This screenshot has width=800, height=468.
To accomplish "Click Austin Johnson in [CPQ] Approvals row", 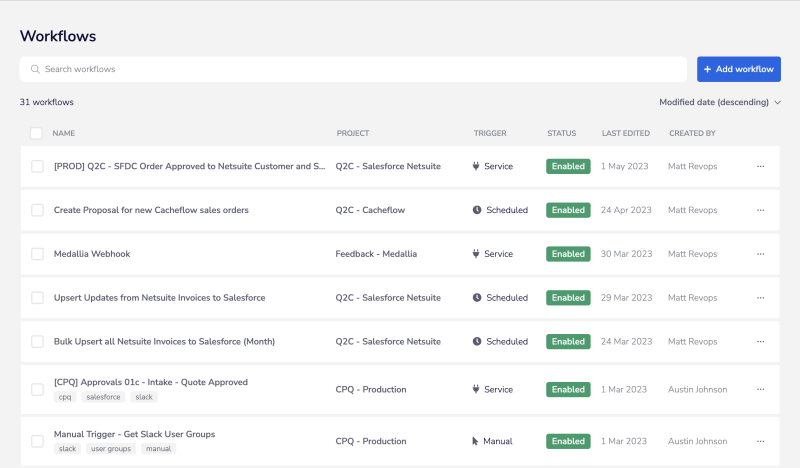I will coord(697,389).
